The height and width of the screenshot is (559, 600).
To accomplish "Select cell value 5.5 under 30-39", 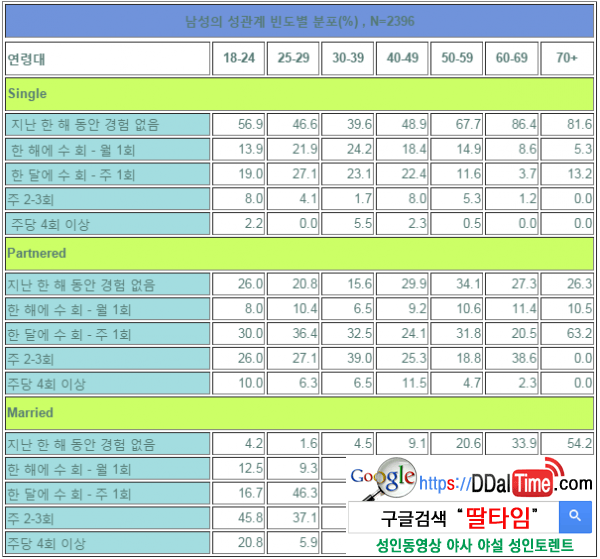I will 347,223.
